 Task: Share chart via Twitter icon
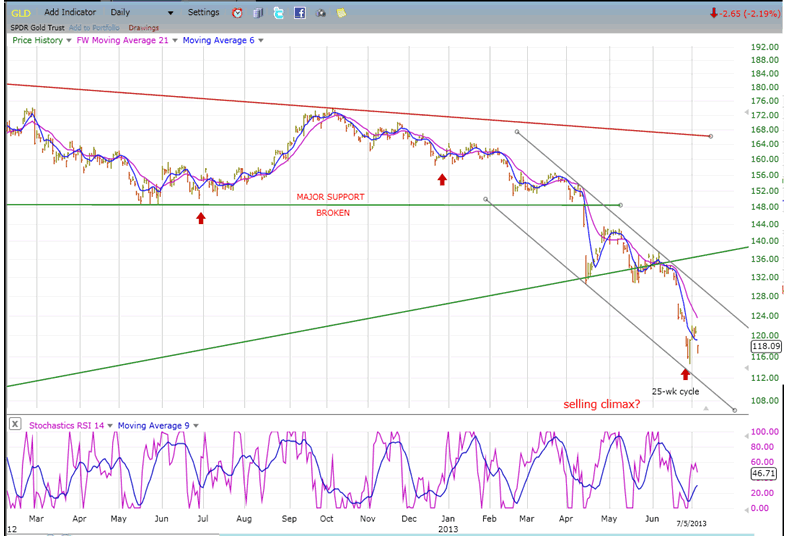tap(278, 13)
